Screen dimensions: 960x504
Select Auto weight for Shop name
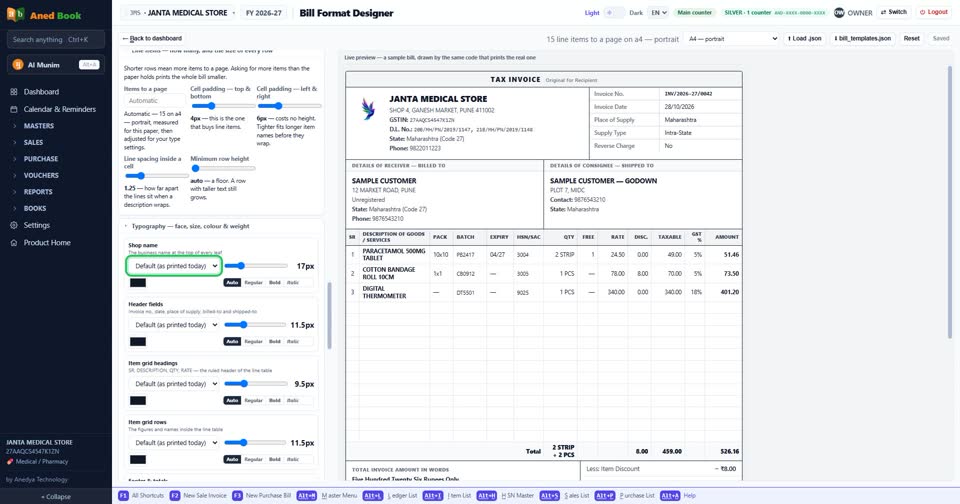[232, 282]
